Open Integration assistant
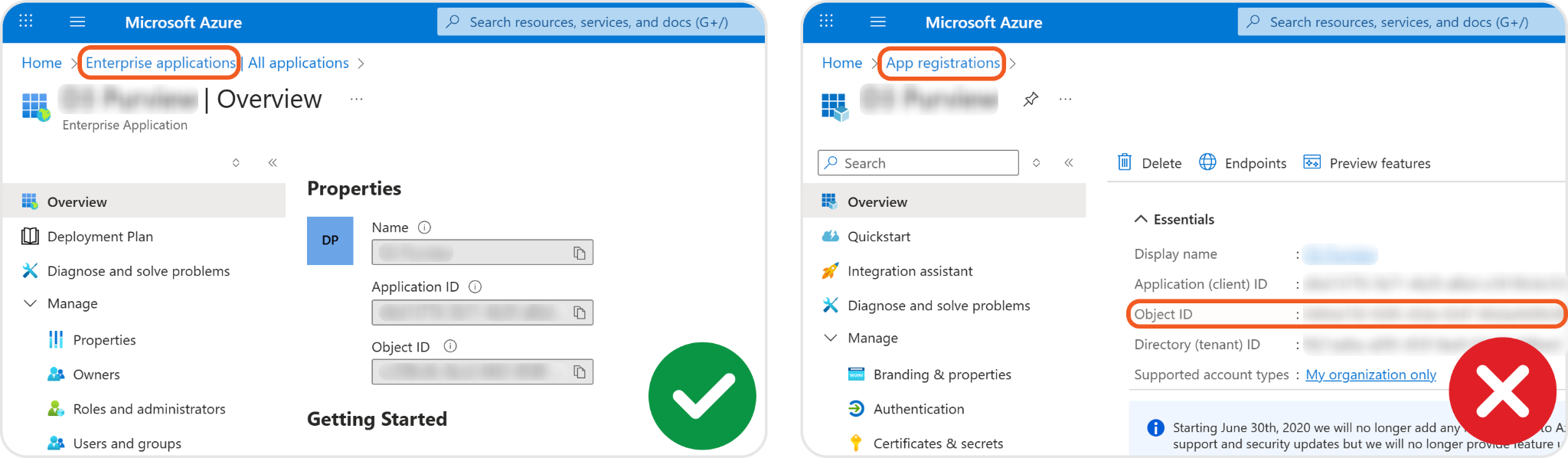 (910, 271)
